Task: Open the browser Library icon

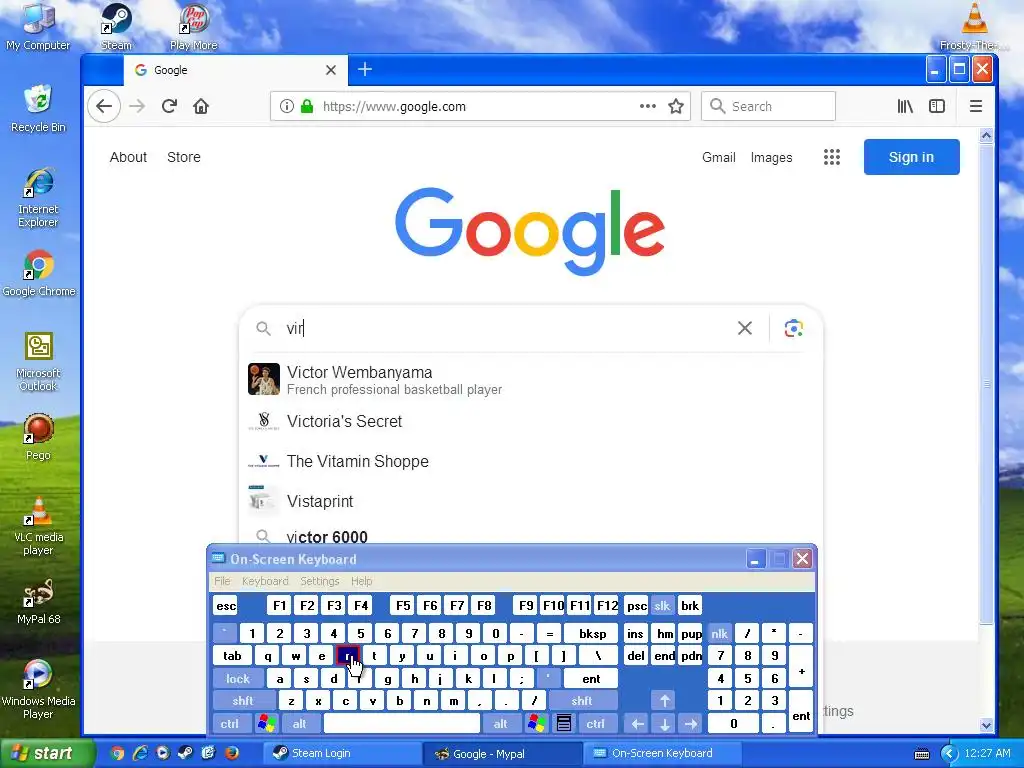Action: click(x=905, y=106)
